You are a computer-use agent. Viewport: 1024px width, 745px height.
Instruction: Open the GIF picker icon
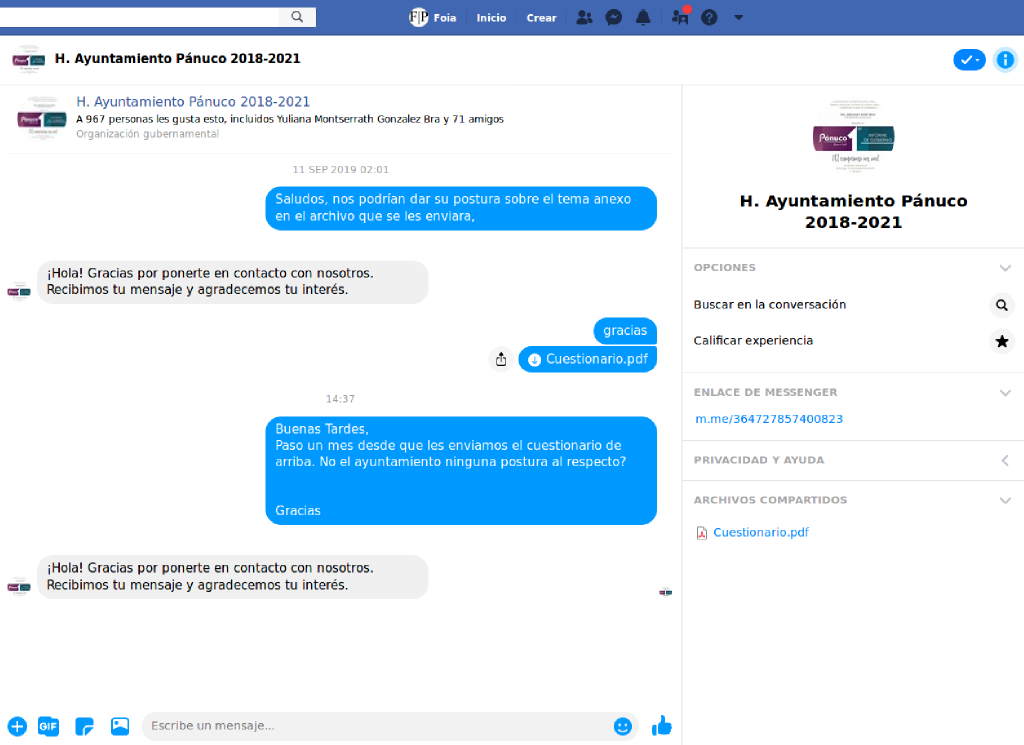pyautogui.click(x=48, y=726)
